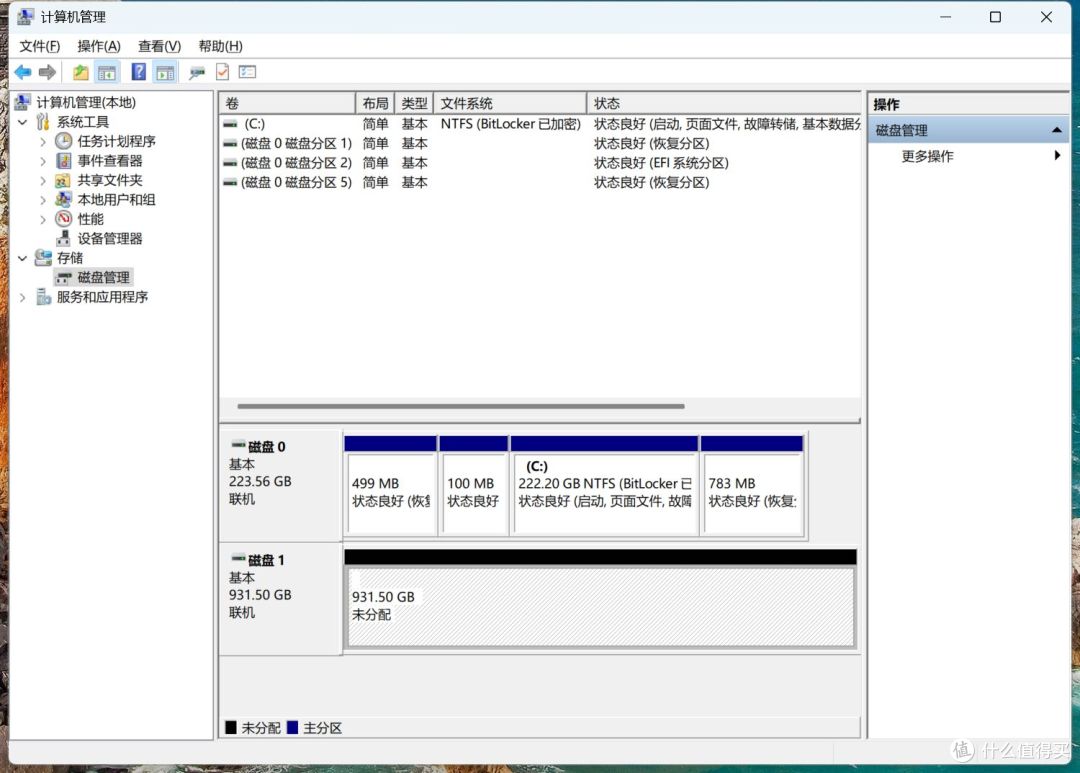Click the blue Help question mark icon

pyautogui.click(x=138, y=72)
